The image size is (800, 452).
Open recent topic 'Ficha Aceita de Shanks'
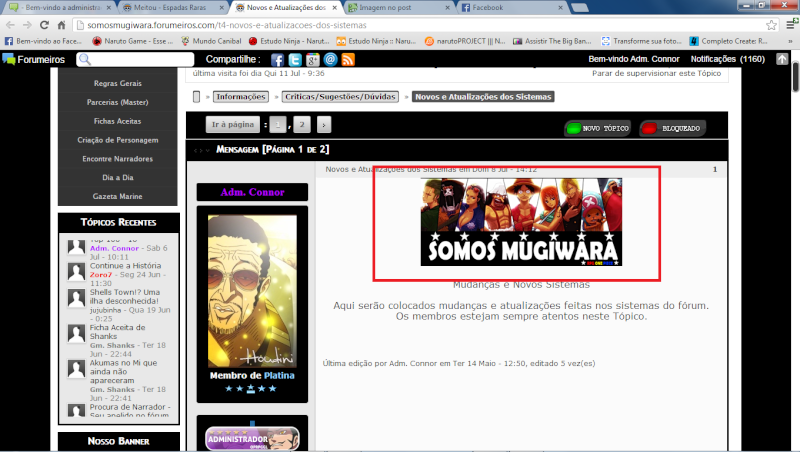coord(117,332)
